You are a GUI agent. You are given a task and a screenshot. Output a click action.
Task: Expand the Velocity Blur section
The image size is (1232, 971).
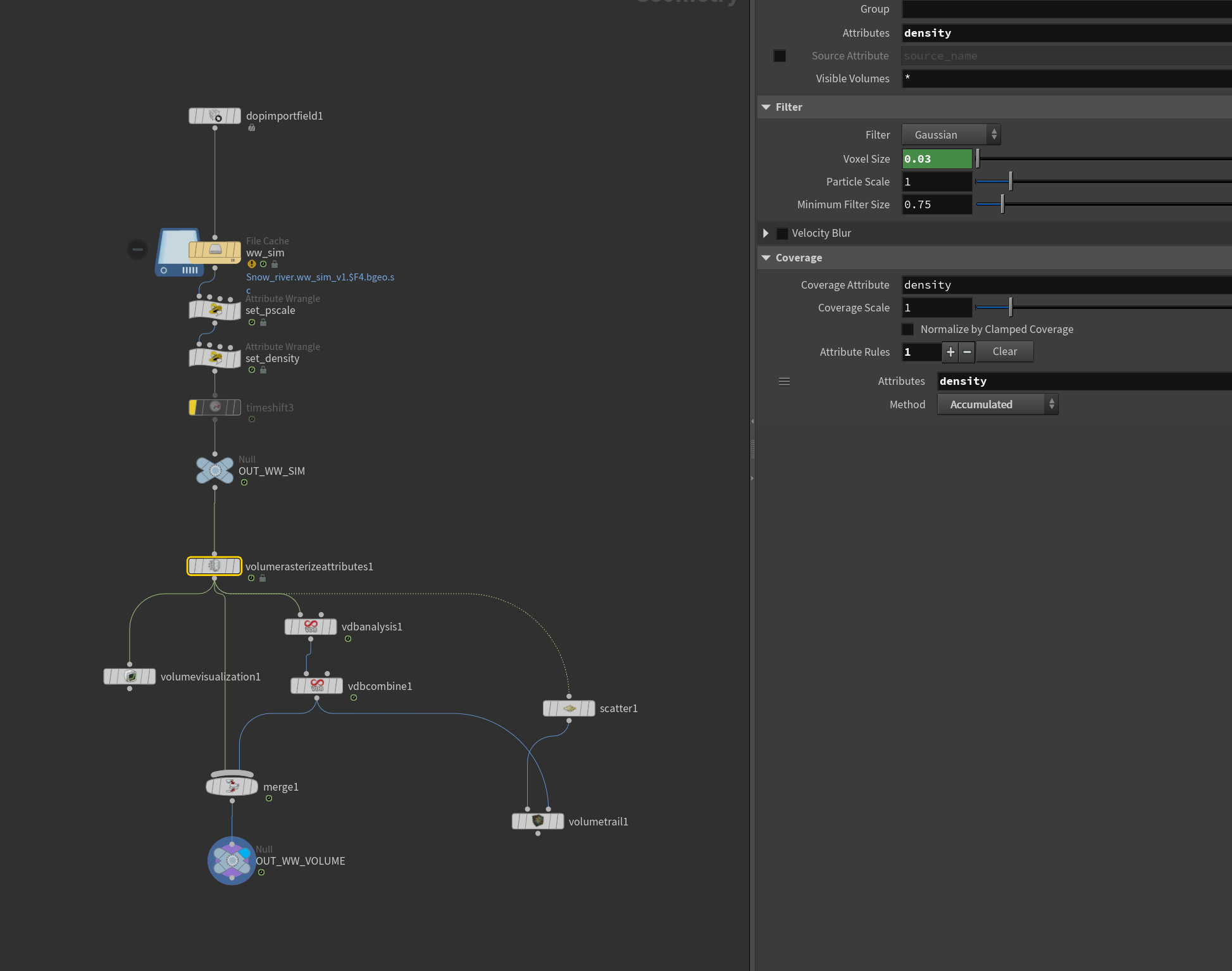766,233
